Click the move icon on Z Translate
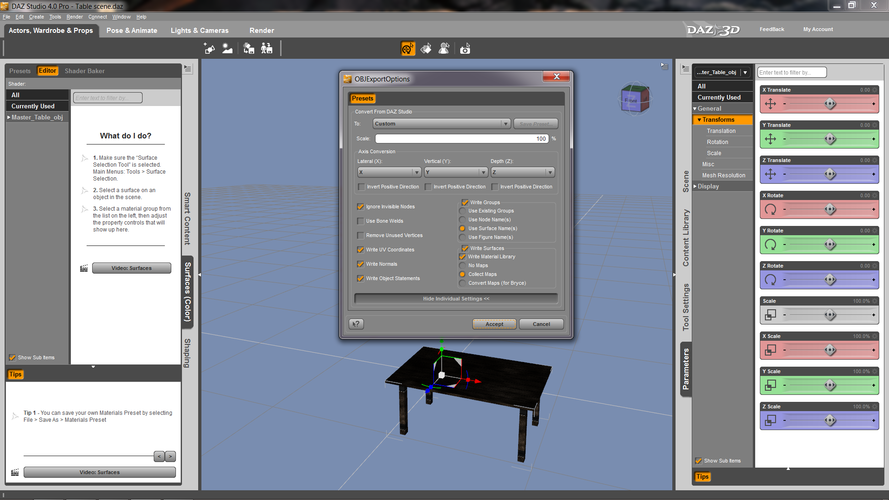This screenshot has width=889, height=500. click(x=770, y=174)
